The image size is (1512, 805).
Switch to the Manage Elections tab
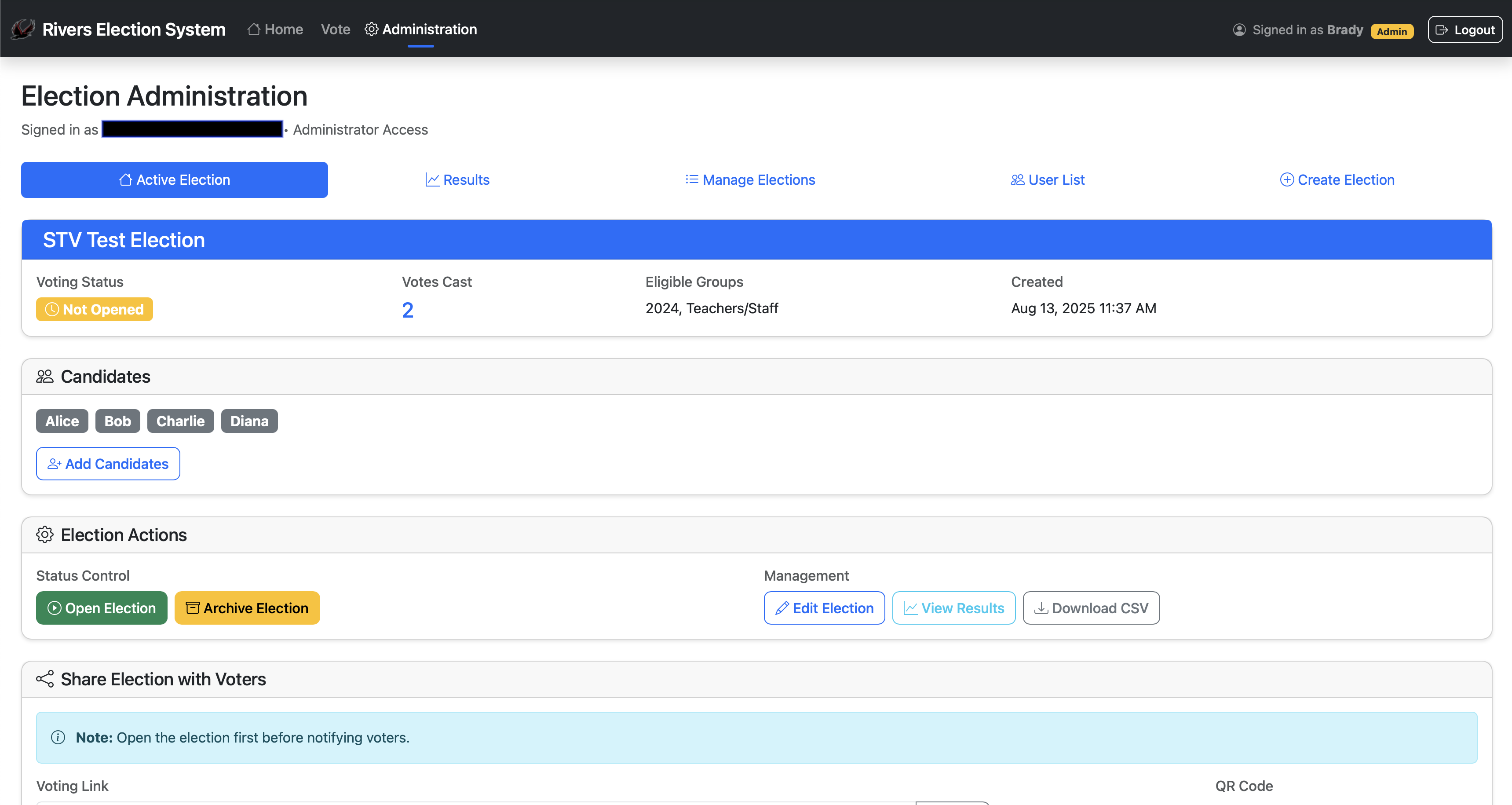pos(750,179)
